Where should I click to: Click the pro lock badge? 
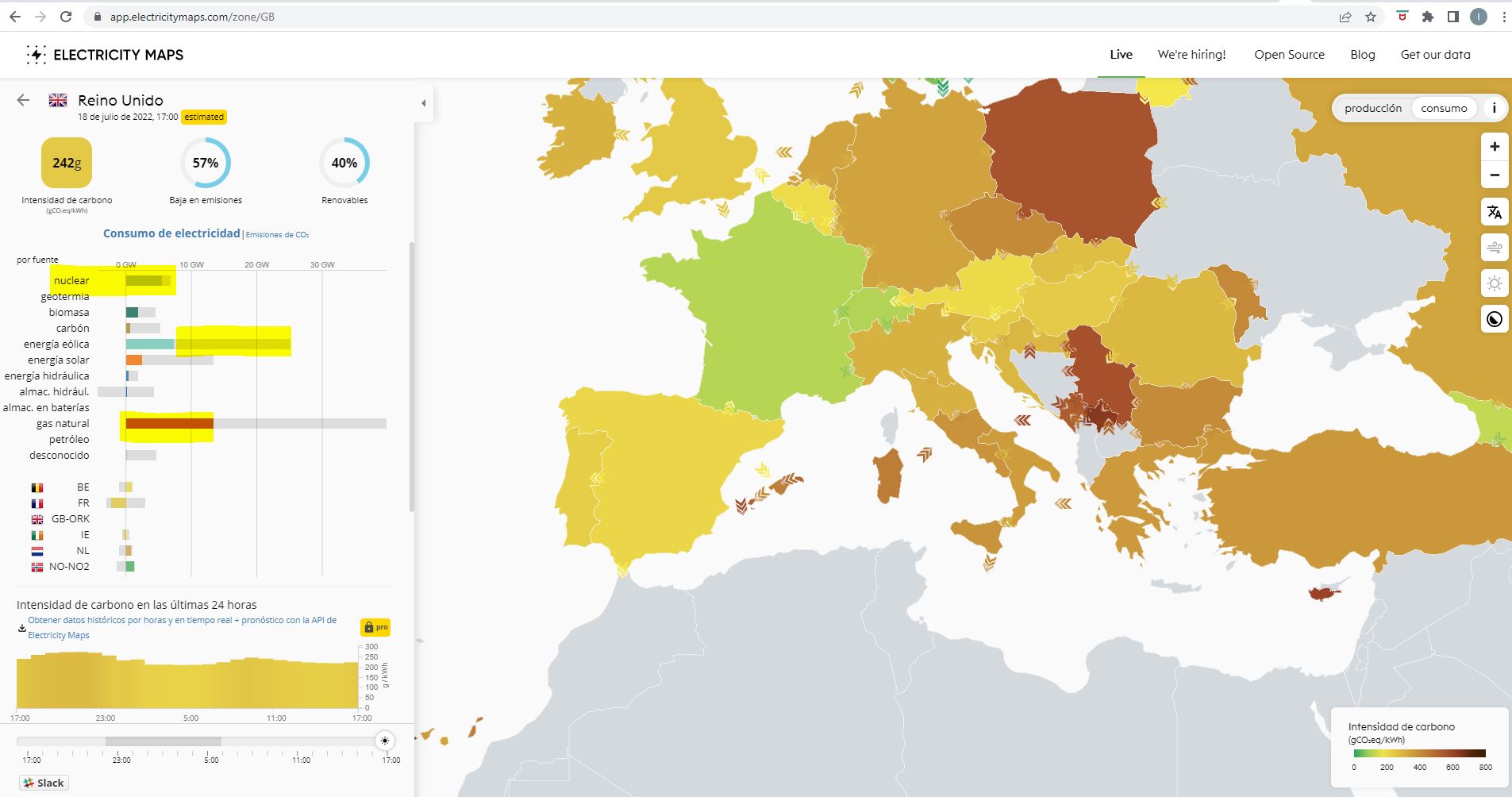point(375,627)
